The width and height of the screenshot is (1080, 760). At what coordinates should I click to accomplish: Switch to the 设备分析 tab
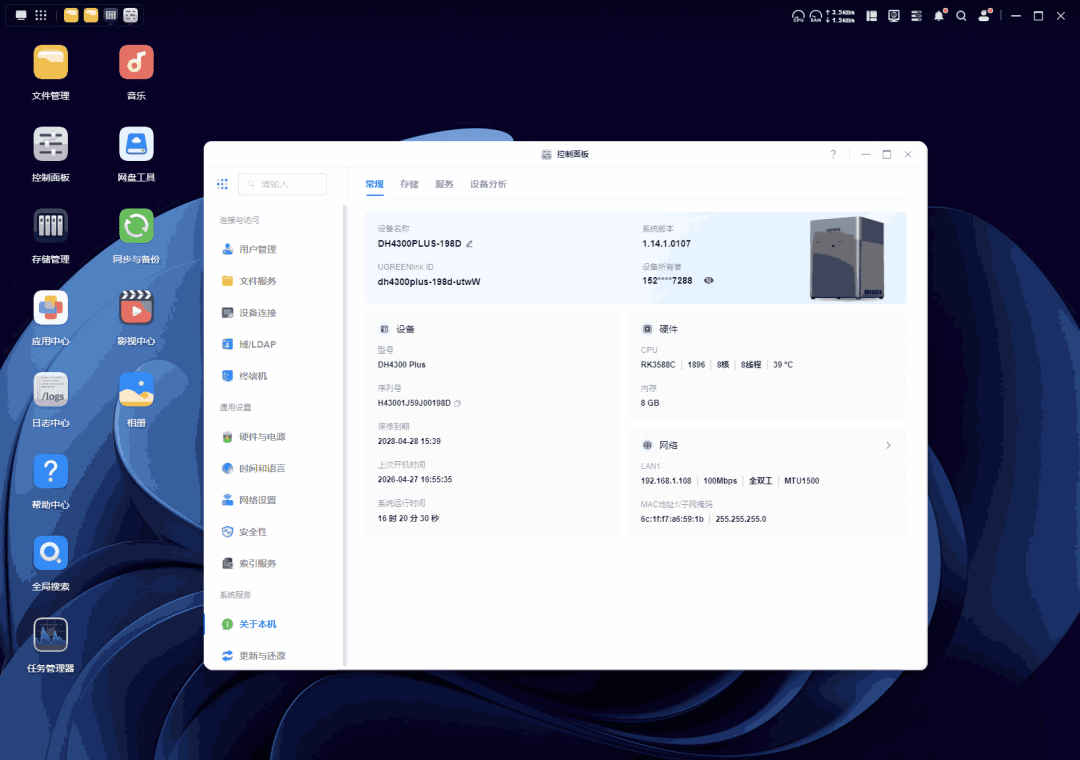(488, 184)
